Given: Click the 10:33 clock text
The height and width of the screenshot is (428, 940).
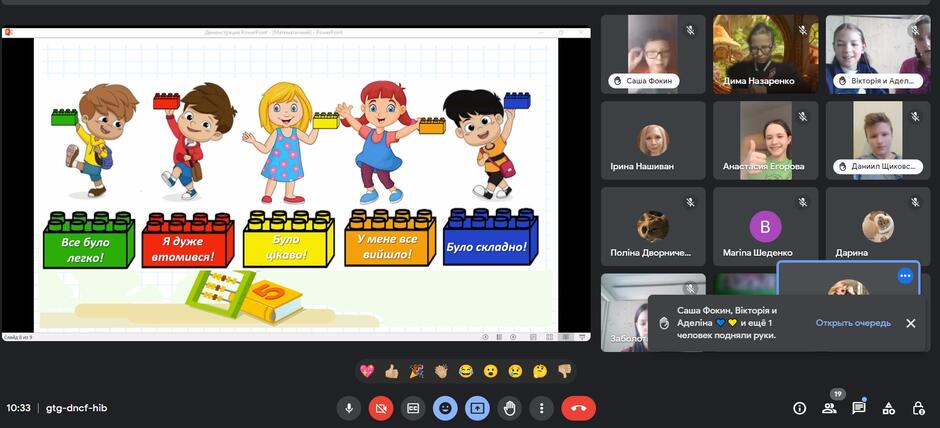Looking at the screenshot, I should pos(20,408).
